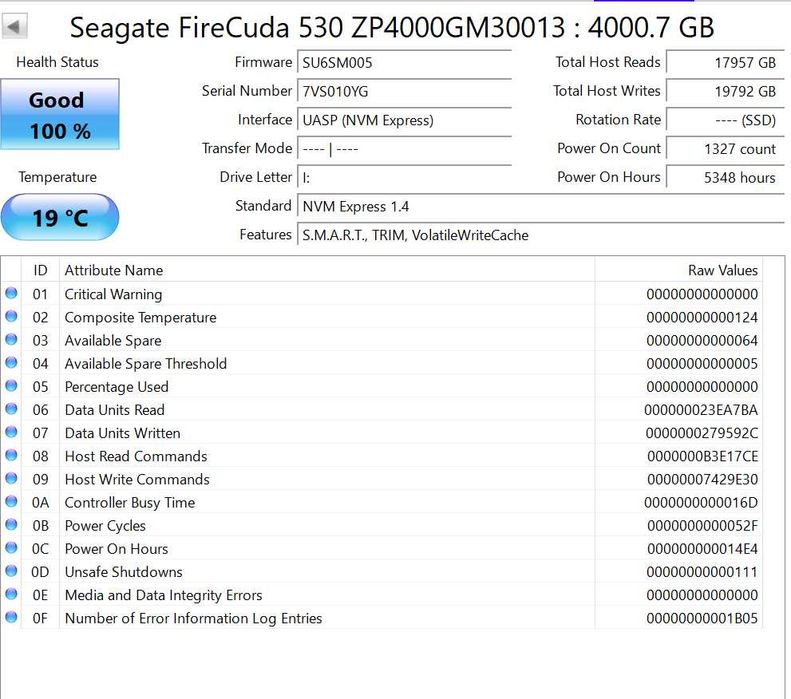Click the Power On Hours value 5348 hours
Image resolution: width=791 pixels, height=699 pixels.
[725, 178]
